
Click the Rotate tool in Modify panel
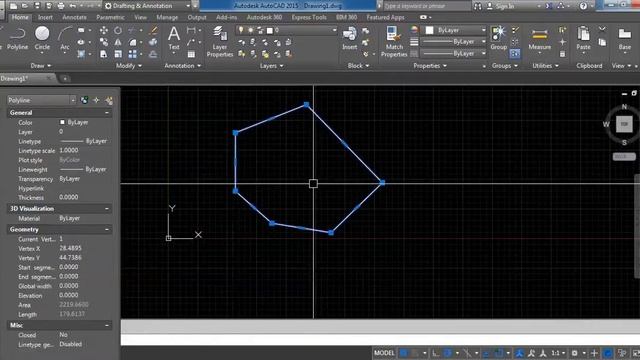(x=118, y=31)
